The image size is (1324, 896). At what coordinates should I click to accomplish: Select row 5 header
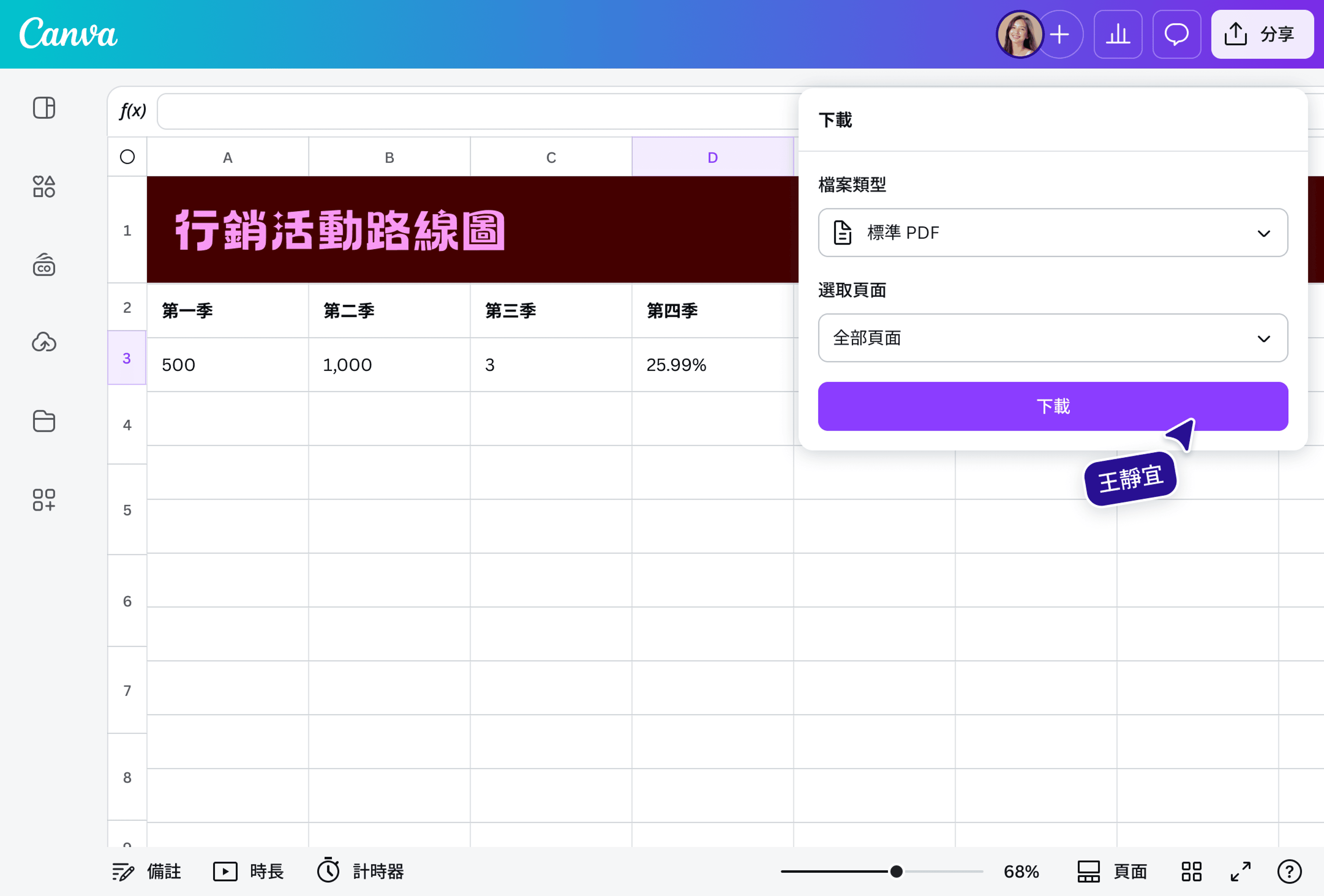pos(127,510)
